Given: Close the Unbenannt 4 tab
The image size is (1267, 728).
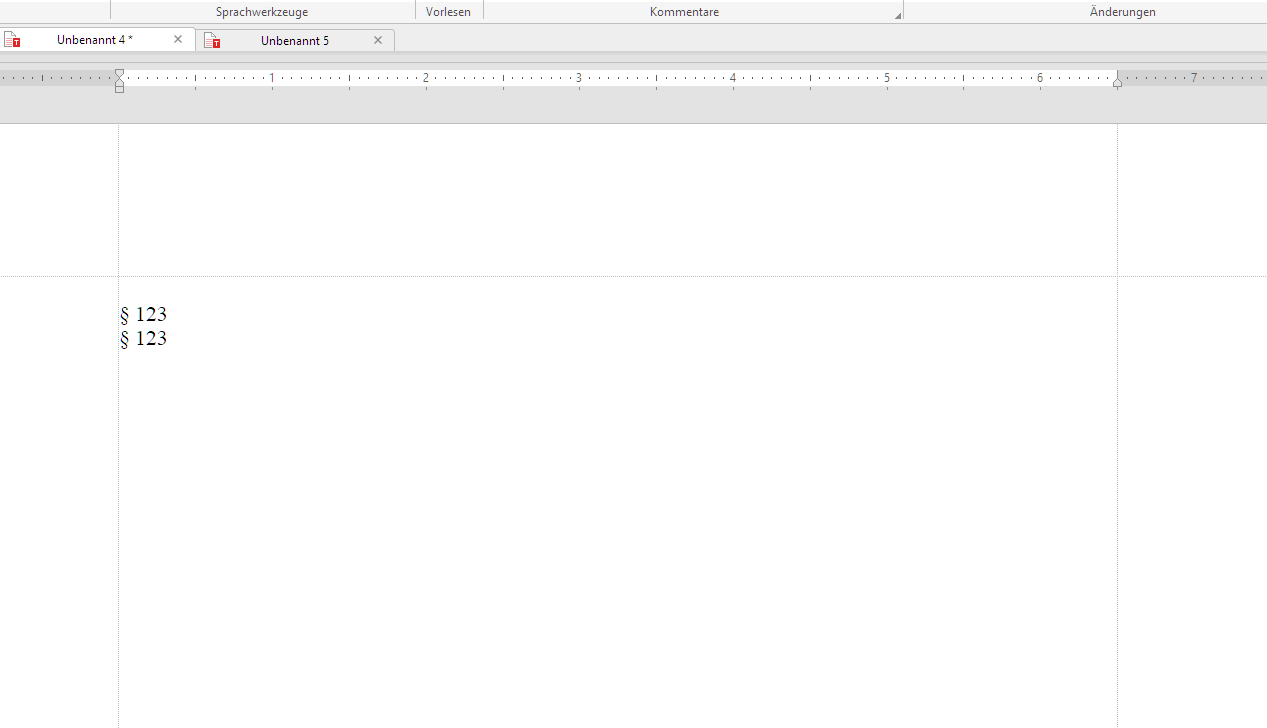Looking at the screenshot, I should click(x=178, y=40).
